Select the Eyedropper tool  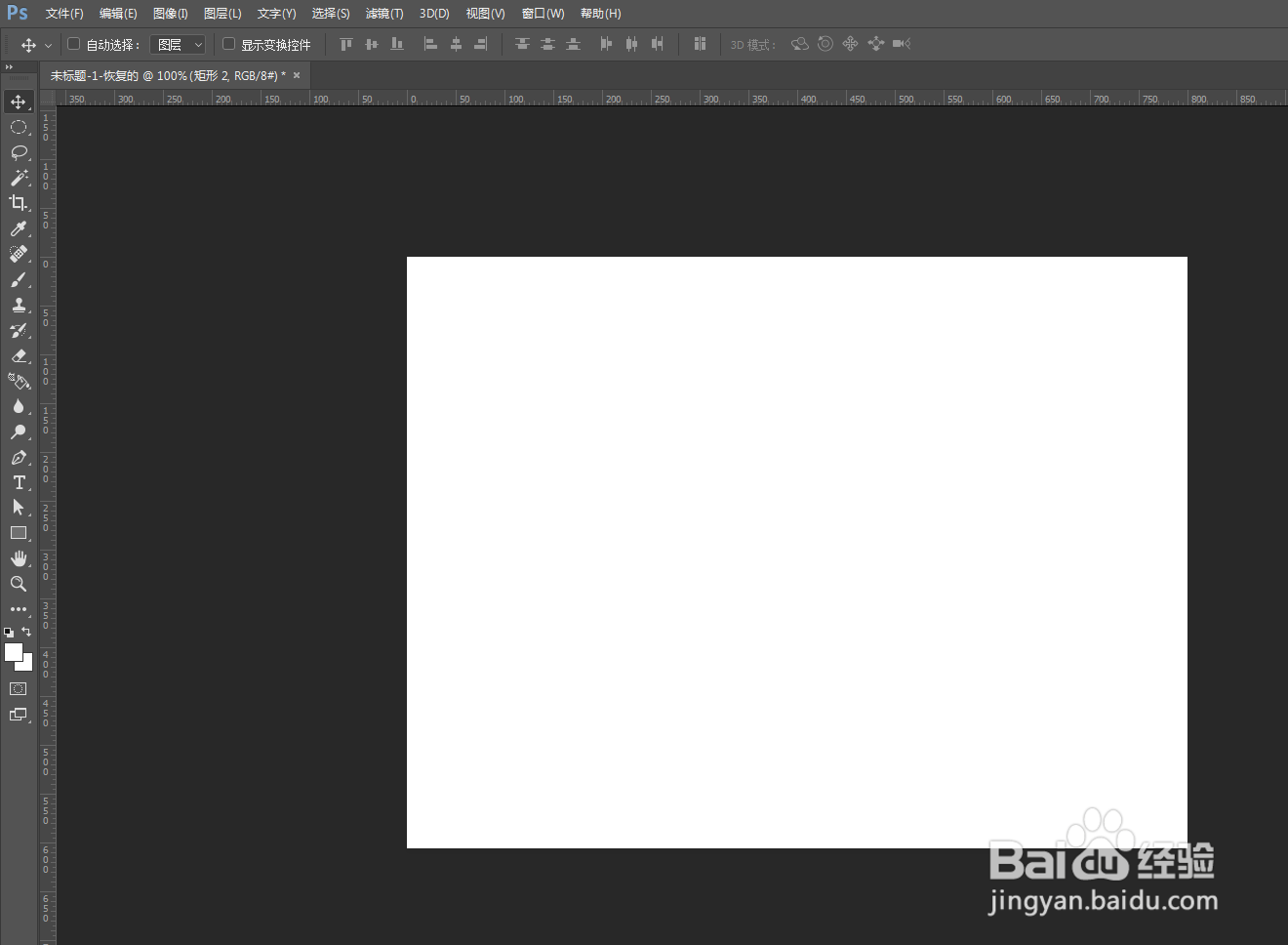pyautogui.click(x=19, y=228)
